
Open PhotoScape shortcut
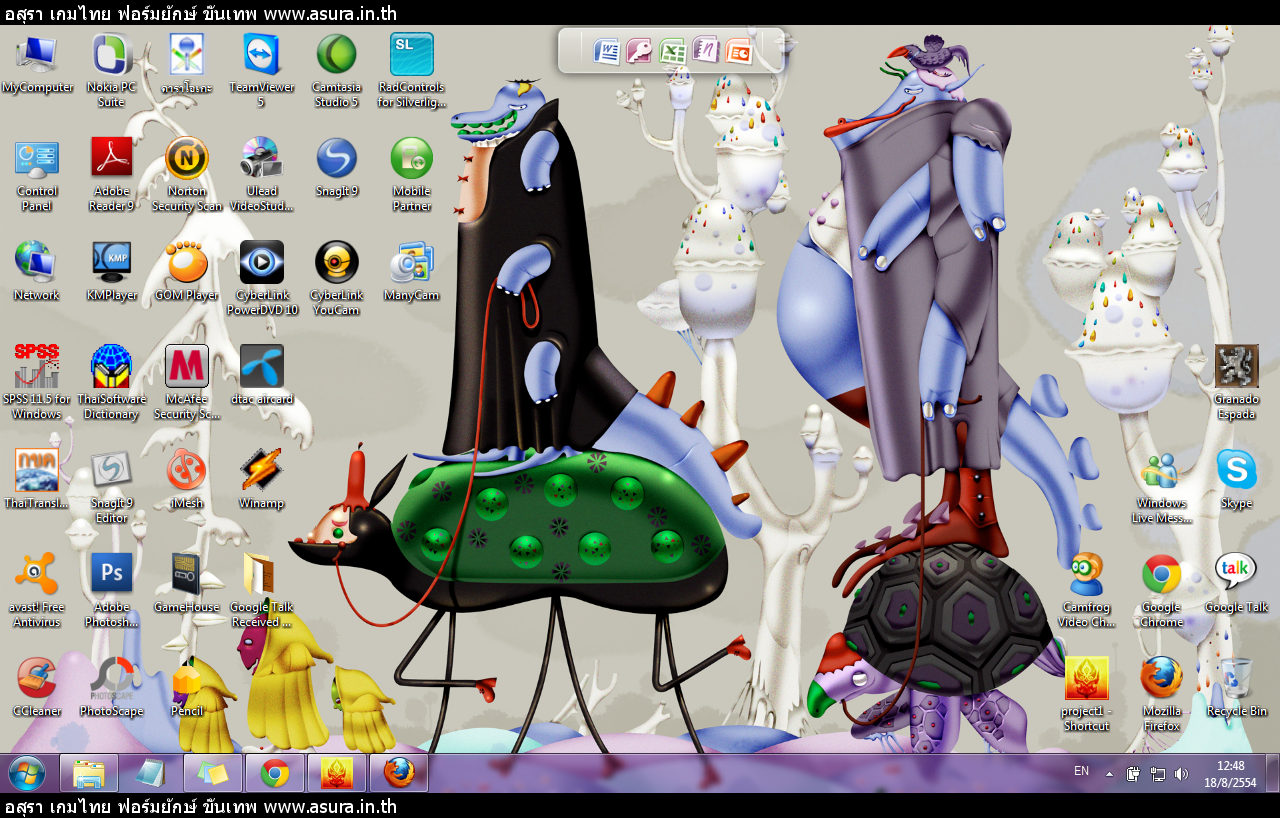(x=111, y=688)
